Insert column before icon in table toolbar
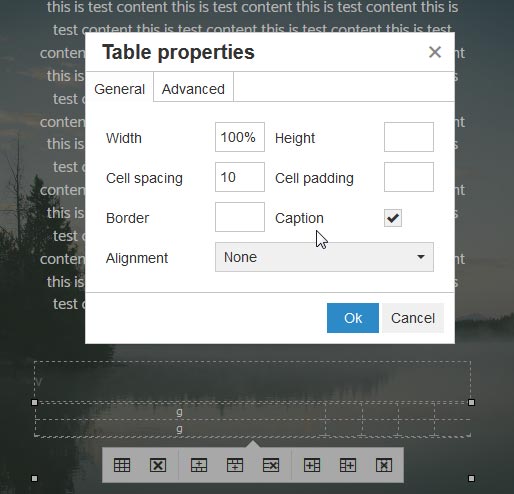This screenshot has width=514, height=494. tap(312, 465)
